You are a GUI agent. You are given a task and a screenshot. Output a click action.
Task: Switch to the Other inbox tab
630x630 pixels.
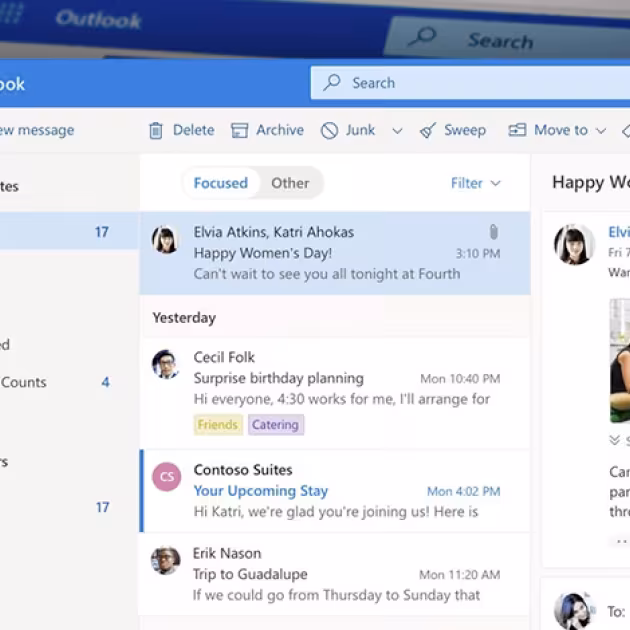tap(290, 183)
